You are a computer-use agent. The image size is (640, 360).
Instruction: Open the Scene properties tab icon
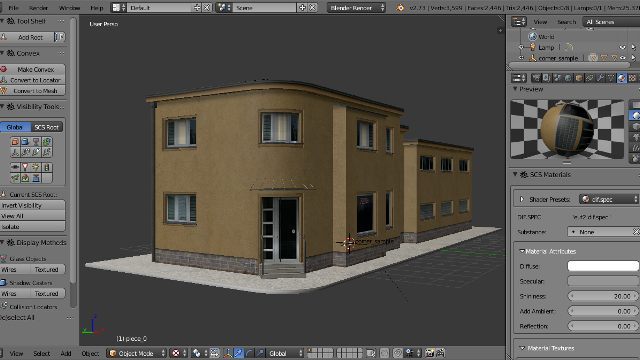point(557,78)
